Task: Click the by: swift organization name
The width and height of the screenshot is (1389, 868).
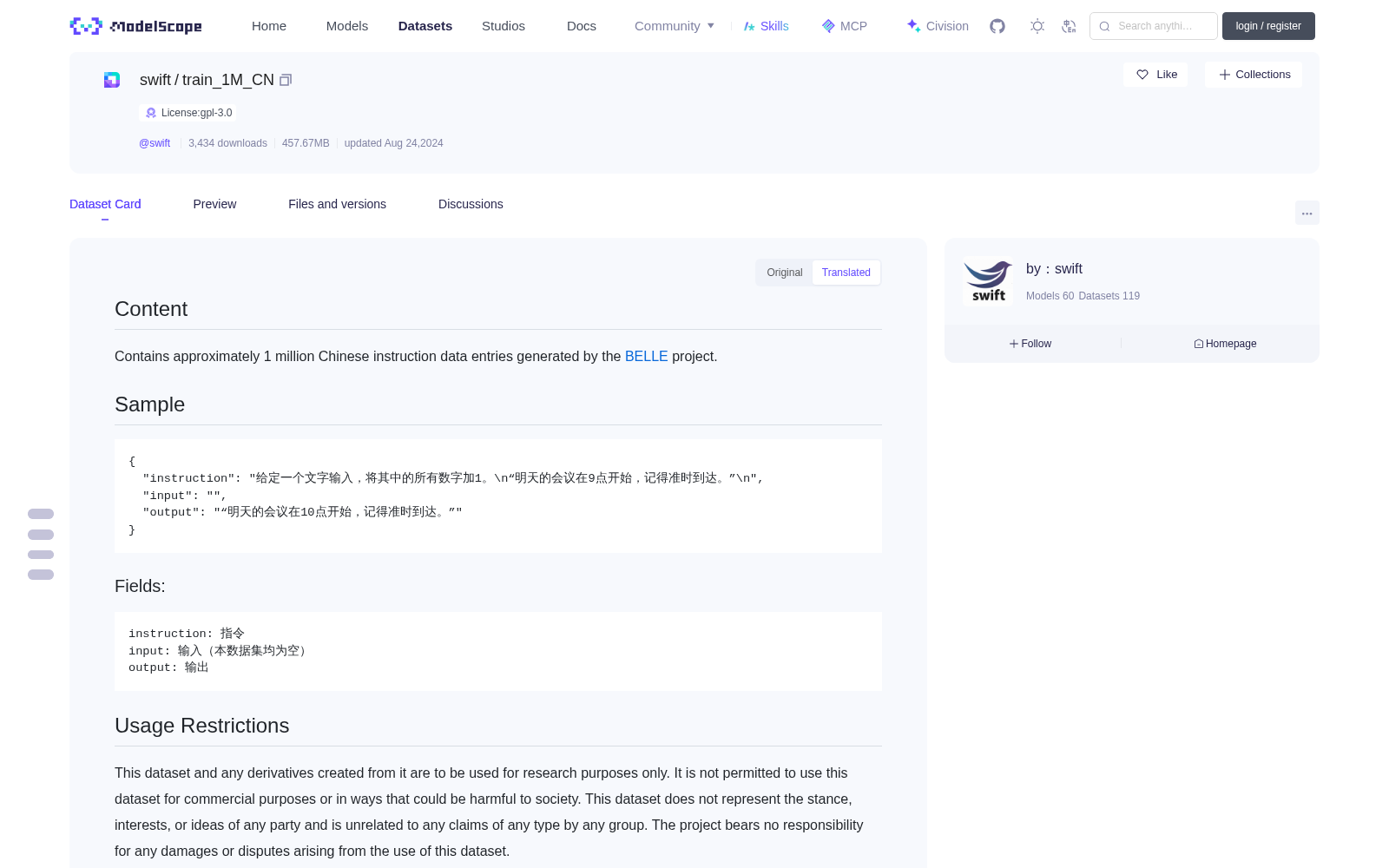Action: (1054, 269)
